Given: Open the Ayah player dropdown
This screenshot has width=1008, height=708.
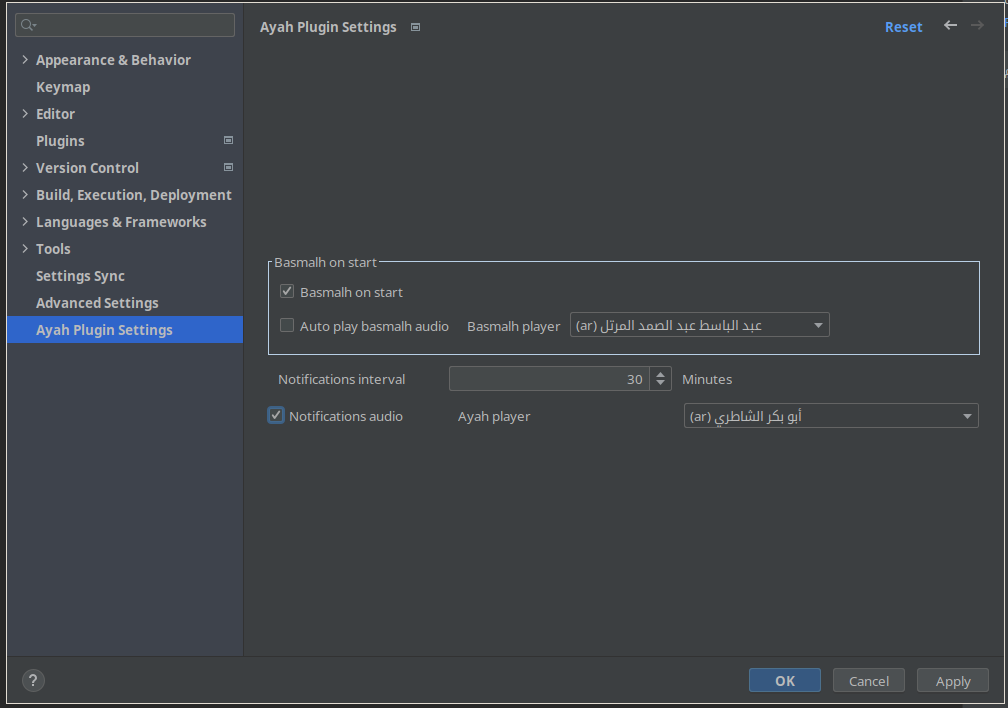Looking at the screenshot, I should [831, 415].
